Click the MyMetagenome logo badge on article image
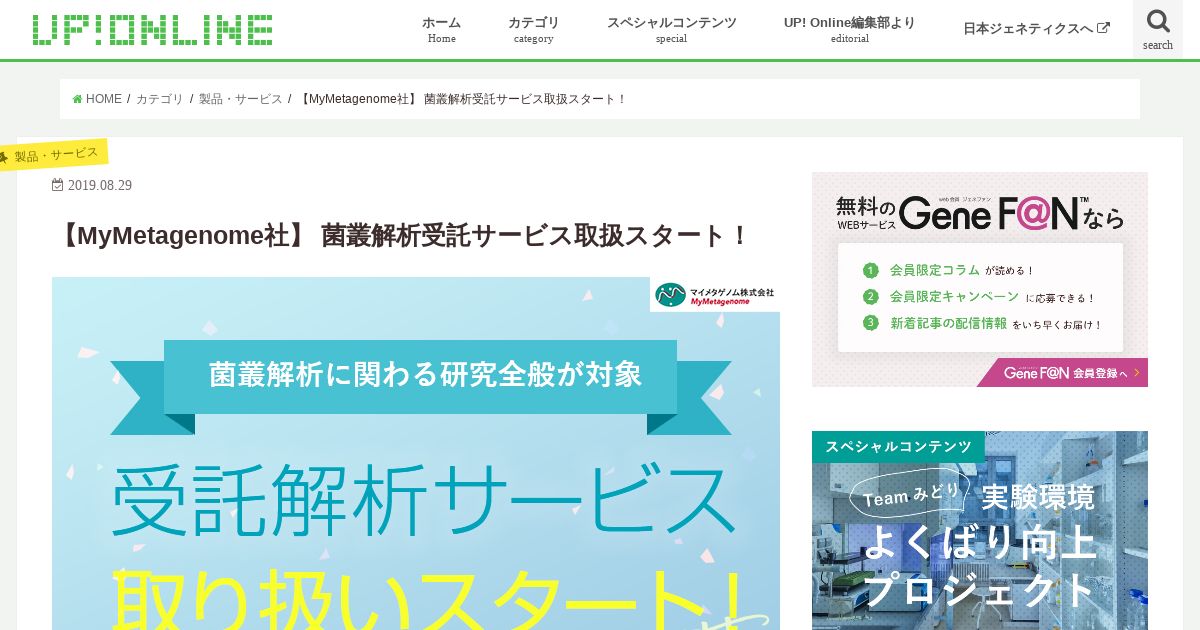The image size is (1200, 630). pyautogui.click(x=715, y=295)
